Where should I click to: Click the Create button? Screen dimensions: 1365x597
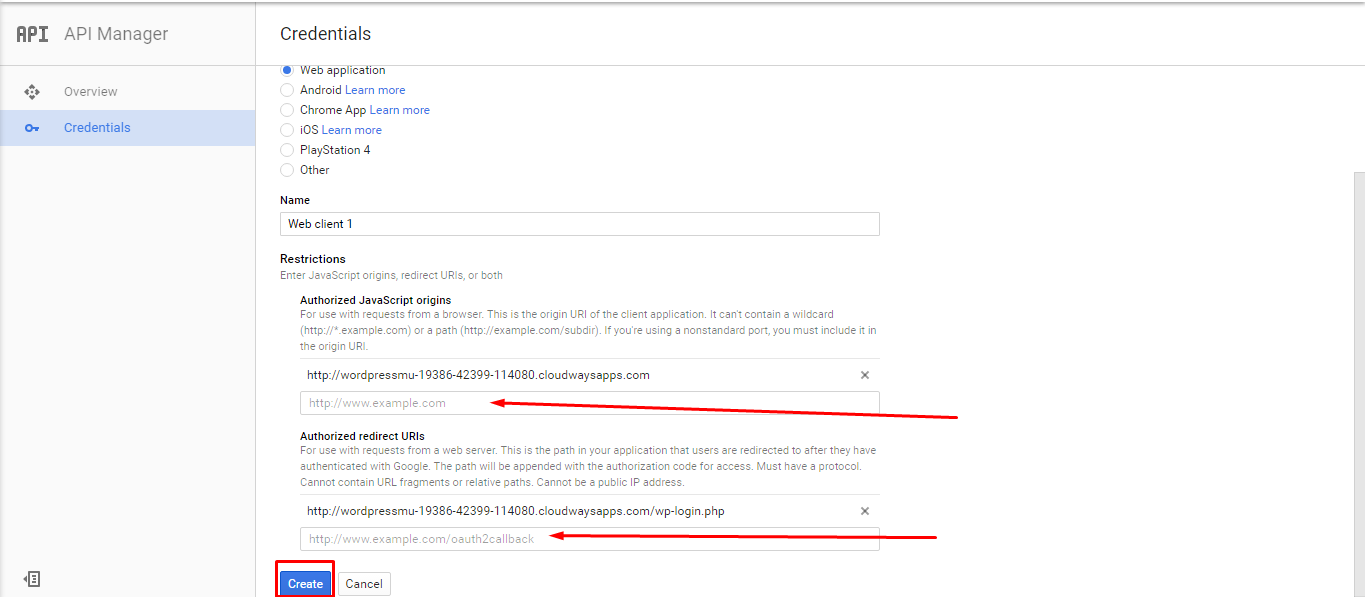tap(305, 584)
